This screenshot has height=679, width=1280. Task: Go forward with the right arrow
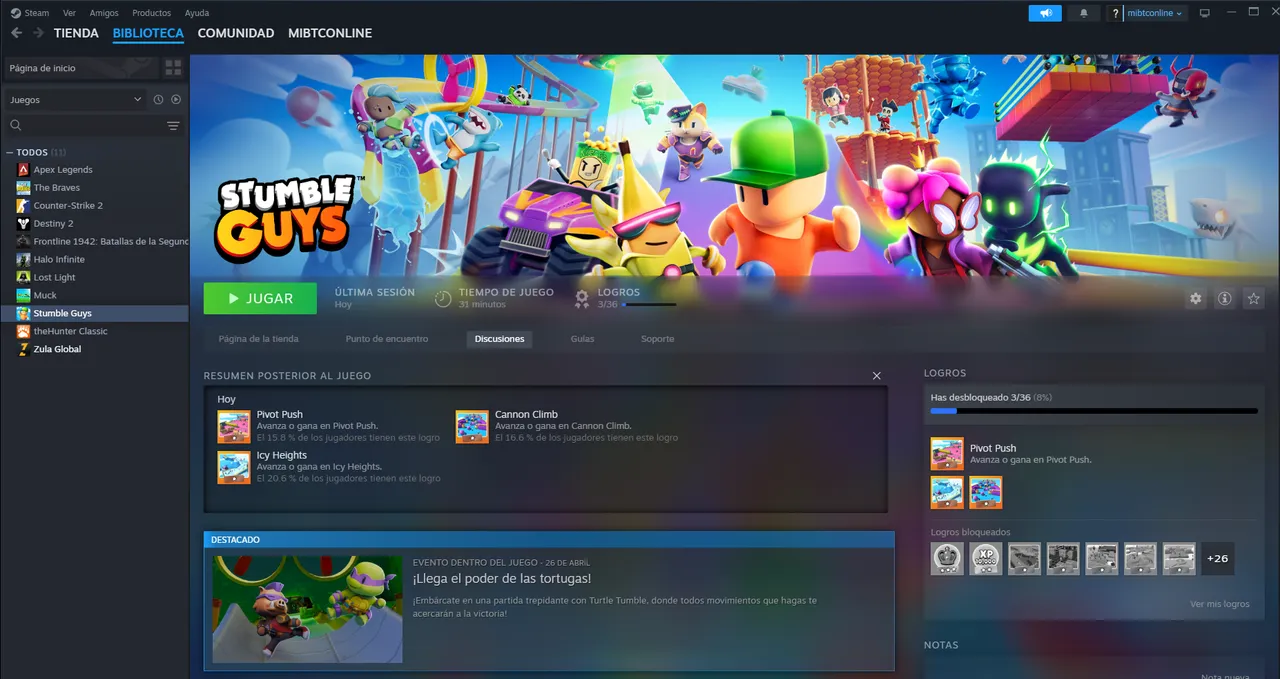[x=38, y=33]
